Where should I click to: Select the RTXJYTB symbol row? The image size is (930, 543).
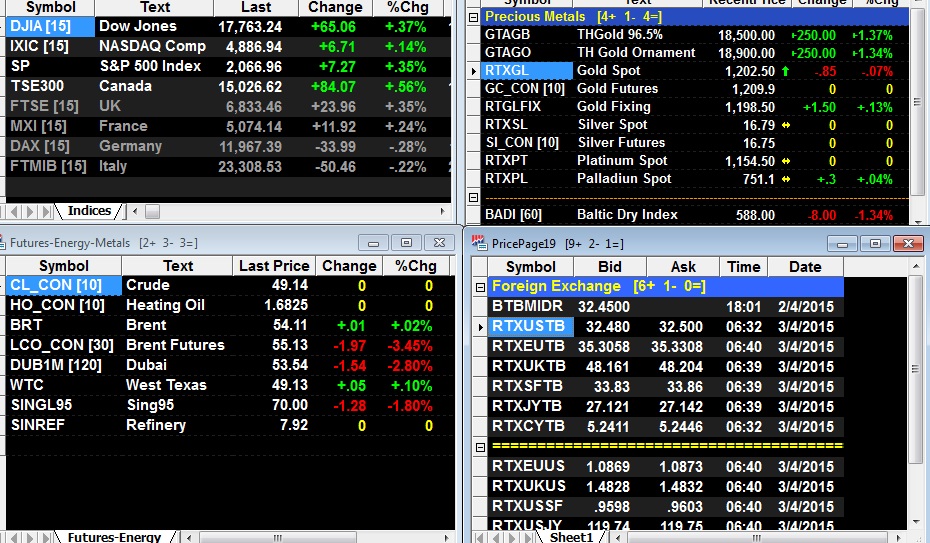[665, 407]
